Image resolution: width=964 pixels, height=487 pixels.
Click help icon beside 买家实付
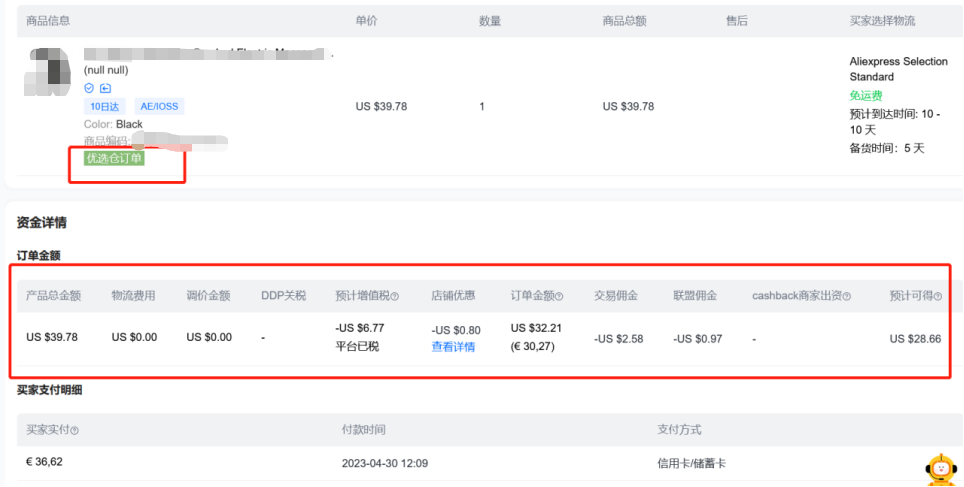75,430
